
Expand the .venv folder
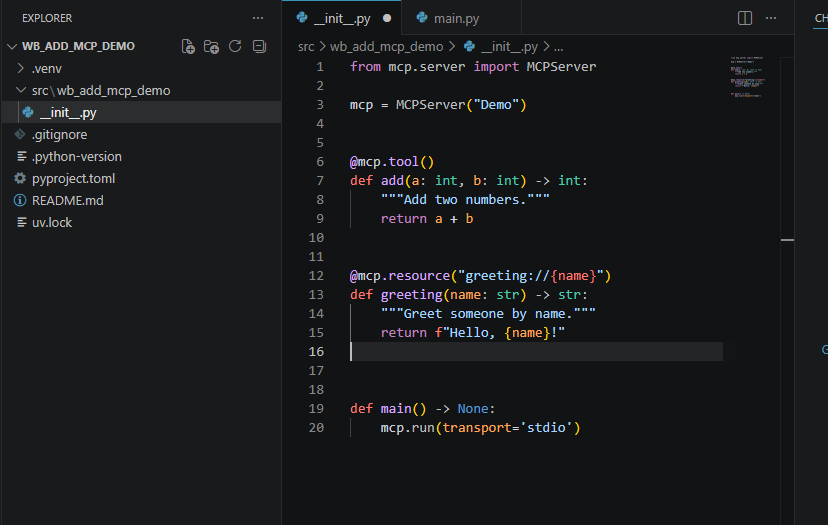coord(21,68)
